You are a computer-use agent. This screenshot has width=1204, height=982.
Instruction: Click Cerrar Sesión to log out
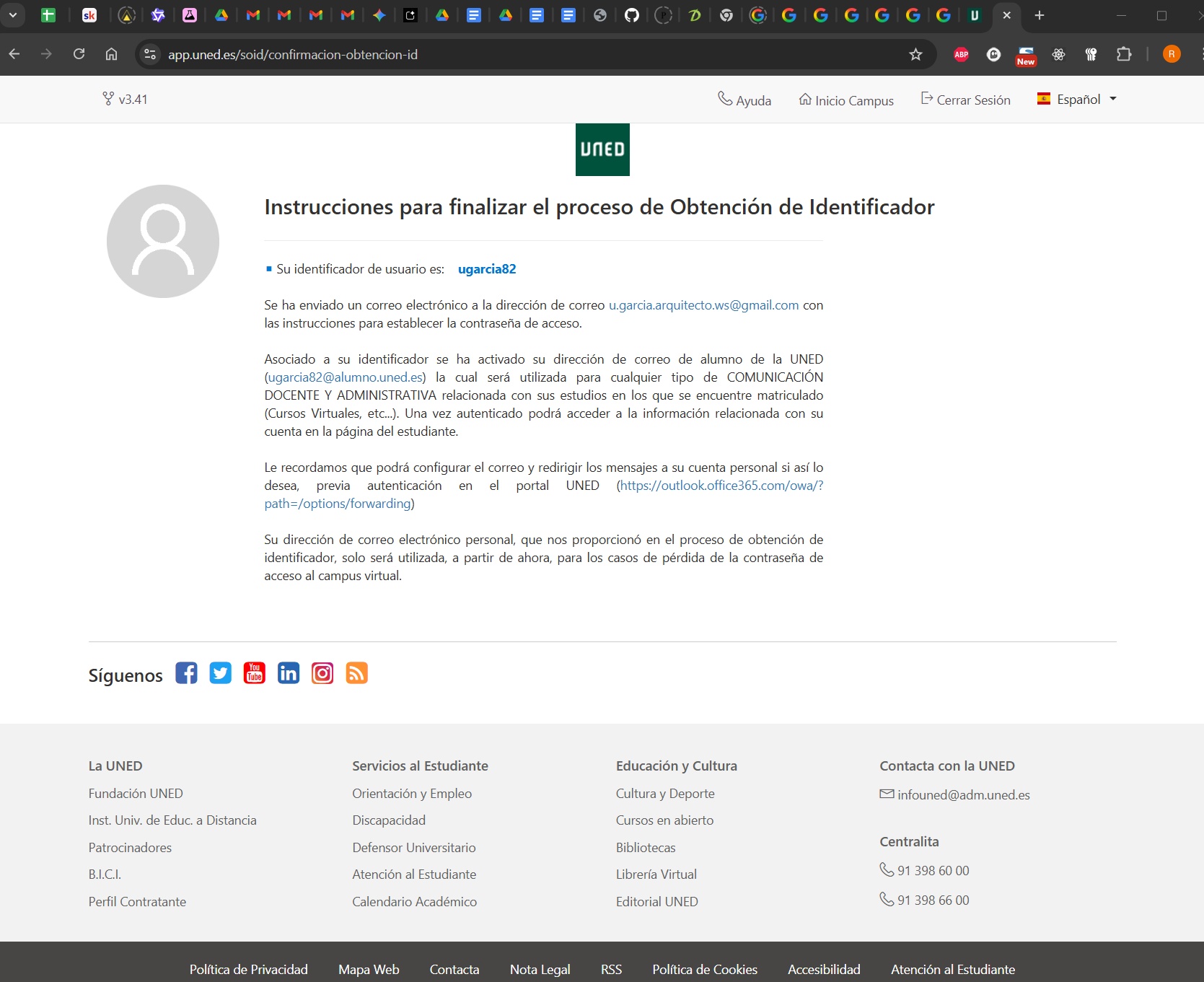coord(966,100)
